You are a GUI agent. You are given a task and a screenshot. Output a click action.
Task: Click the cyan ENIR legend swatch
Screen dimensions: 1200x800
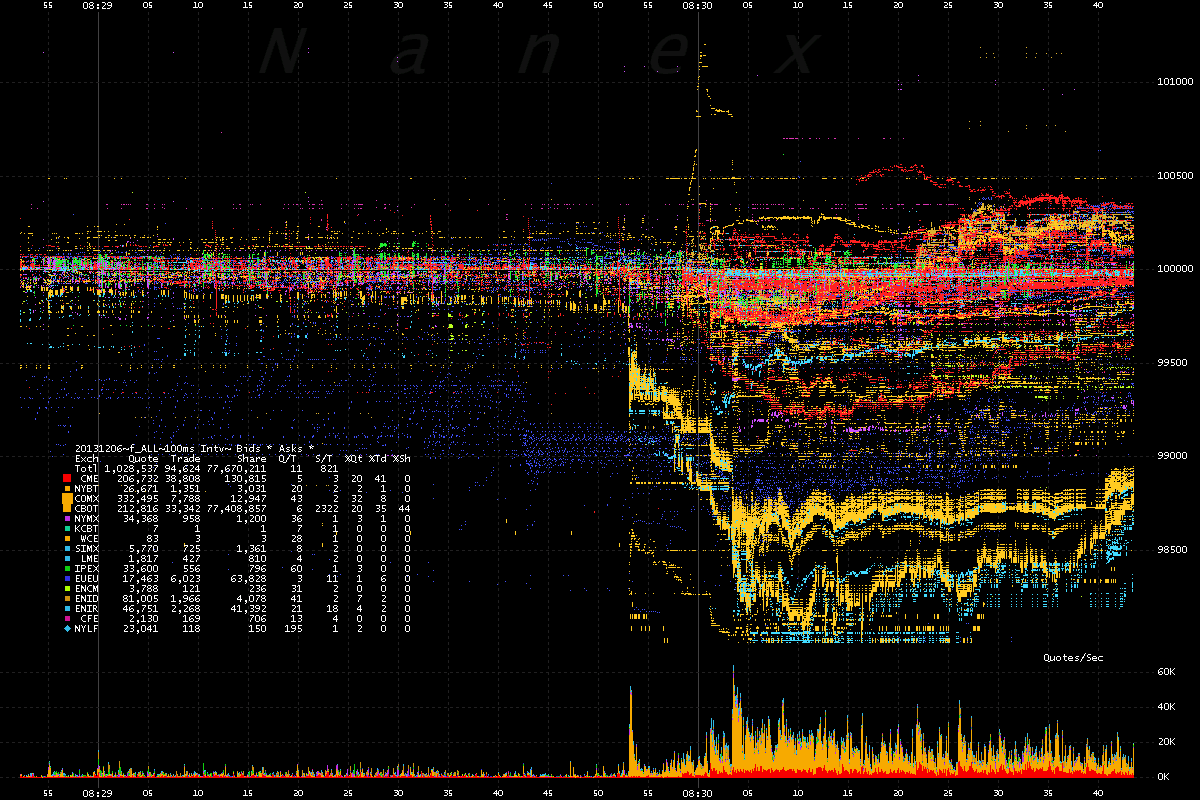click(x=67, y=608)
